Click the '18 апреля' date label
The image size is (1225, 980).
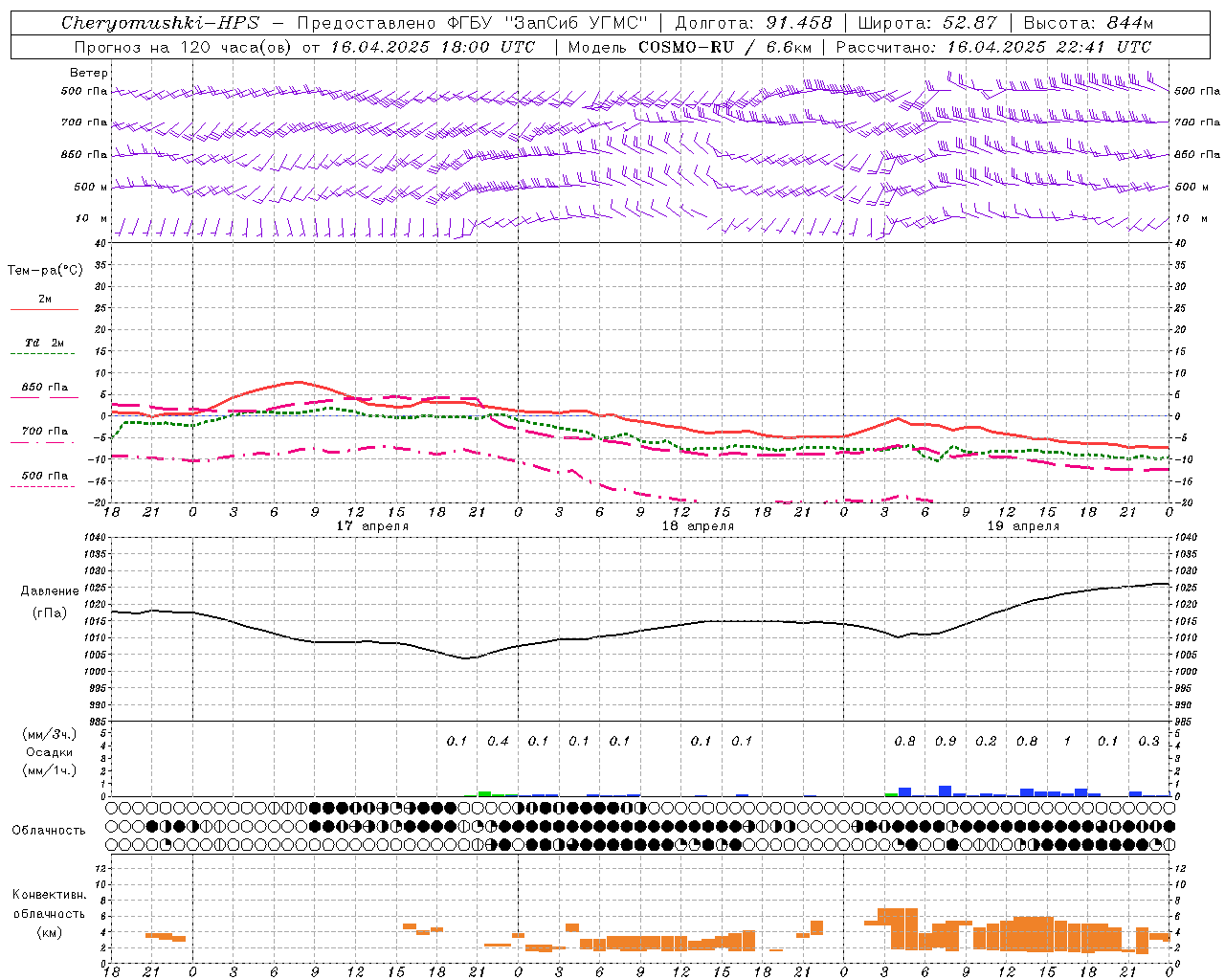[698, 526]
